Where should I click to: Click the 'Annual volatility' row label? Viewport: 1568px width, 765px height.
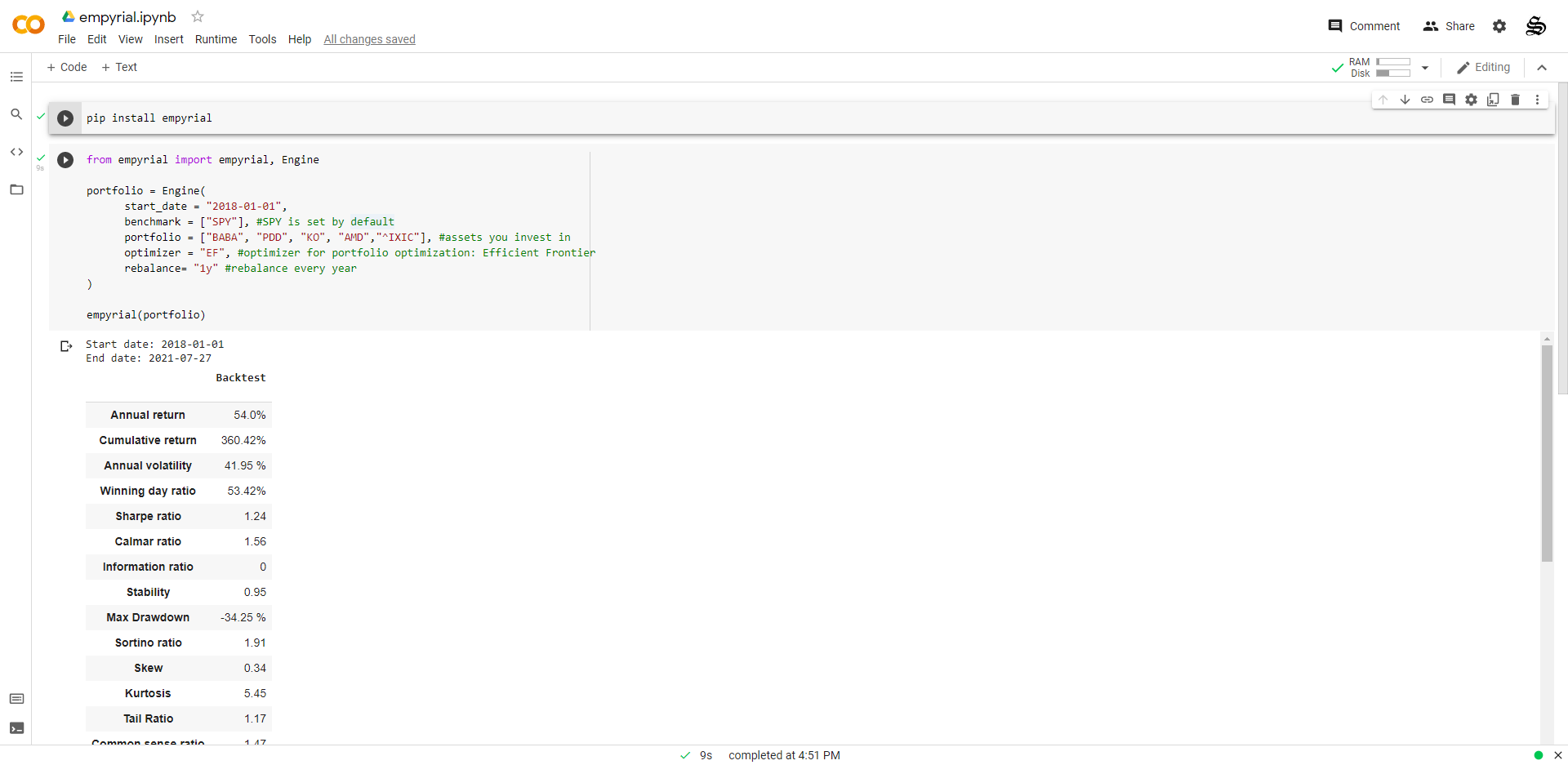[148, 465]
